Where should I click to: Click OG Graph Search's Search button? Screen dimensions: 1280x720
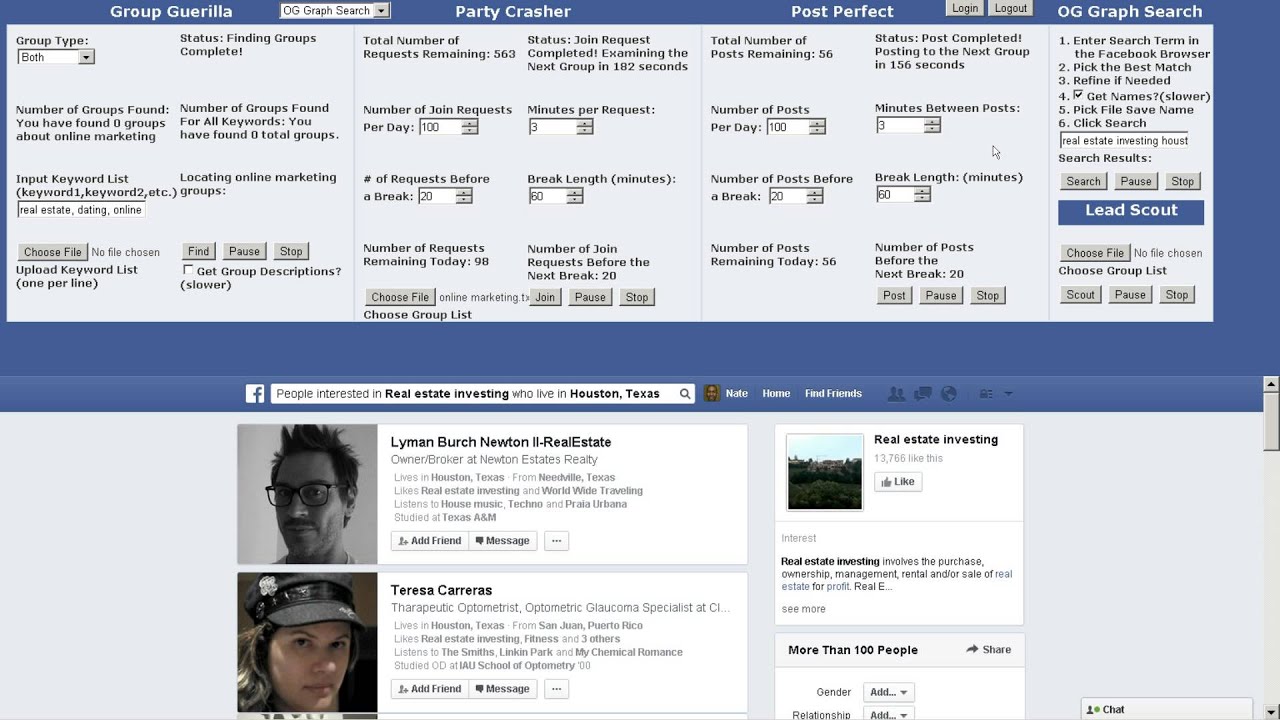pyautogui.click(x=1083, y=182)
